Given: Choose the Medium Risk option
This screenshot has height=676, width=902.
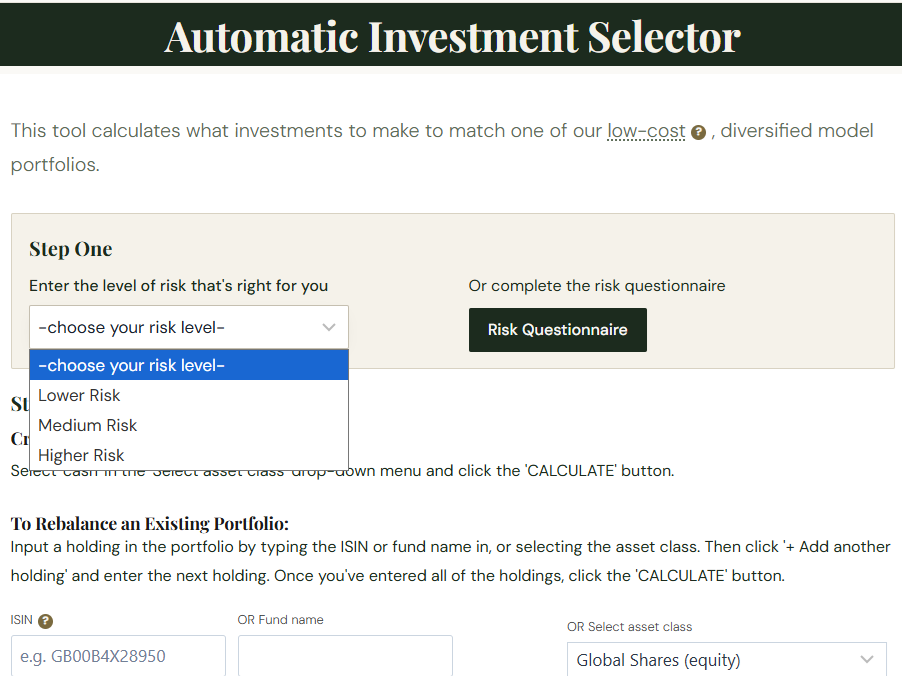Looking at the screenshot, I should tap(189, 425).
